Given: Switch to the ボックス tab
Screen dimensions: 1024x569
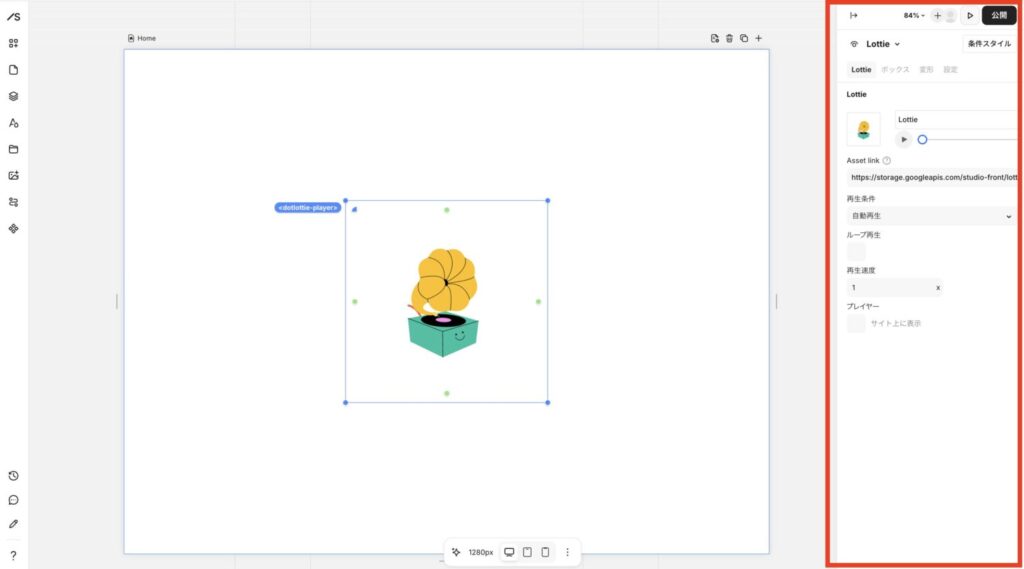Looking at the screenshot, I should point(895,70).
